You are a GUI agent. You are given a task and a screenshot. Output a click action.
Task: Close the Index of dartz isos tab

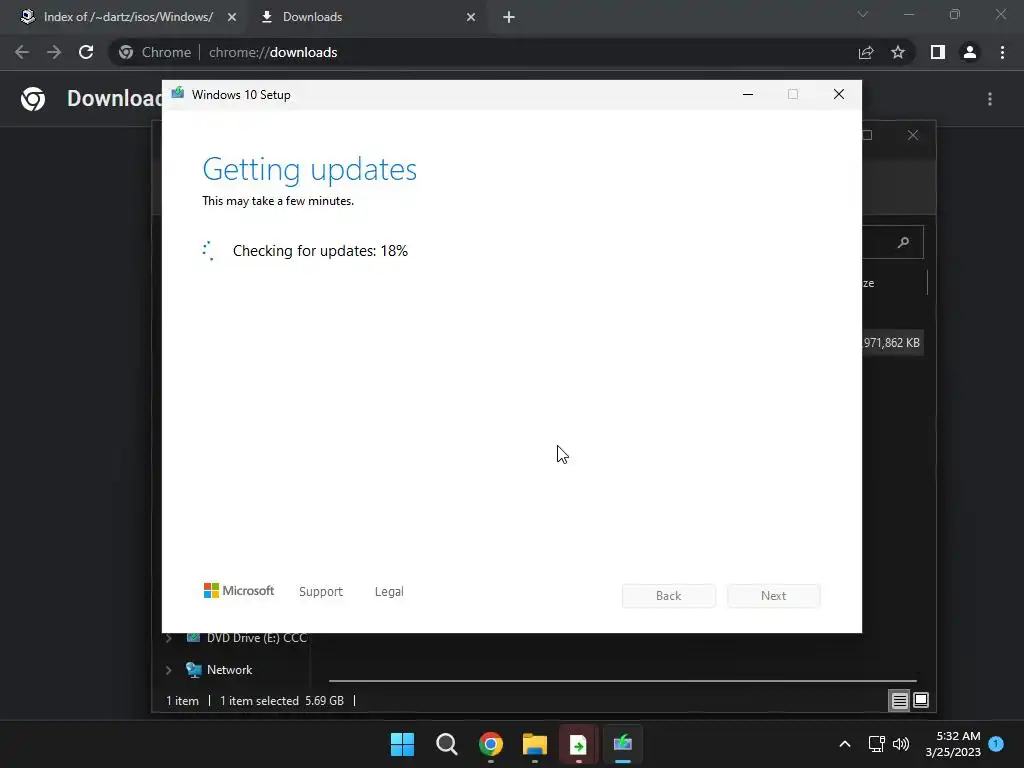tap(232, 17)
